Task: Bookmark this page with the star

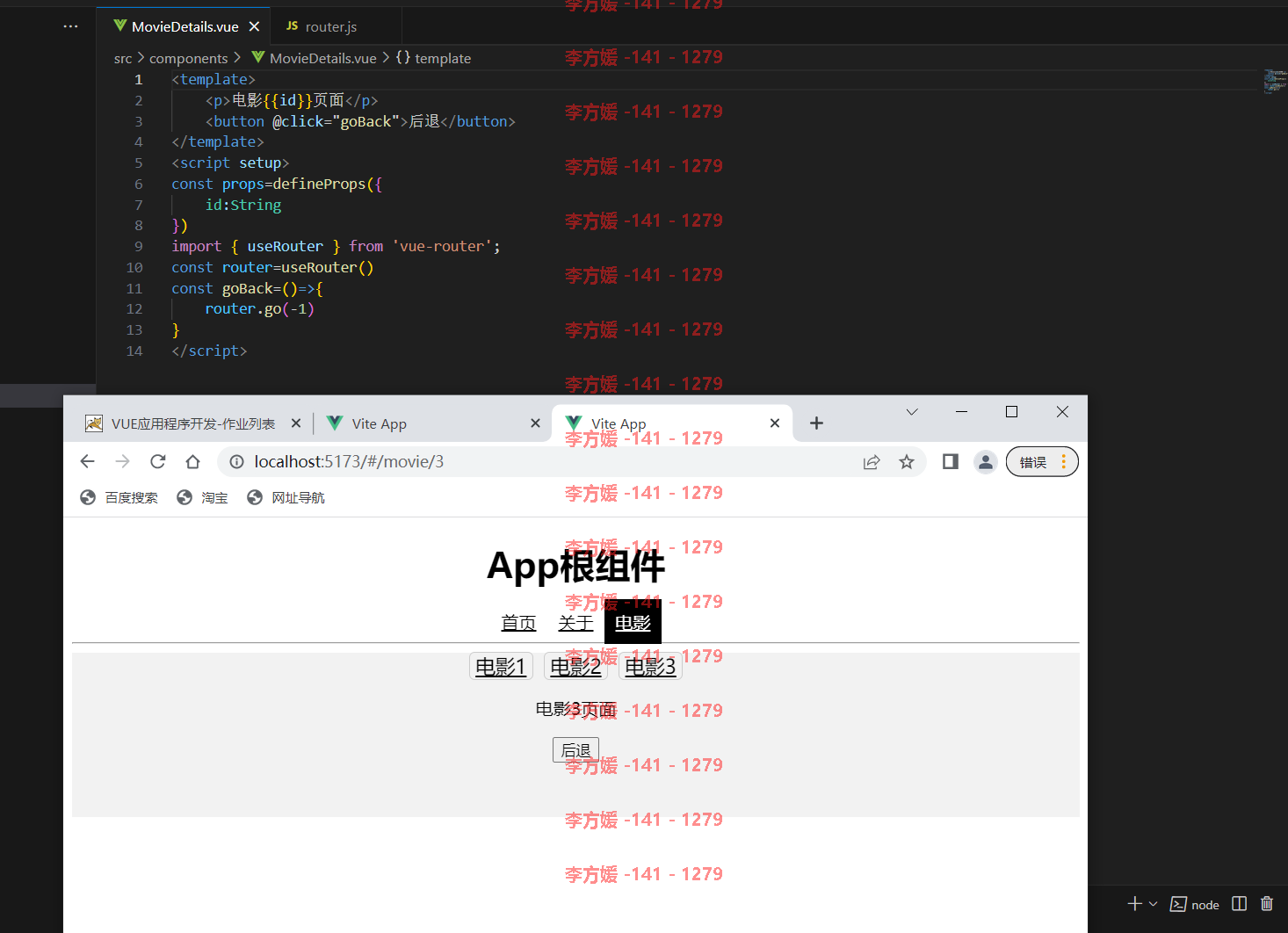Action: coord(907,462)
